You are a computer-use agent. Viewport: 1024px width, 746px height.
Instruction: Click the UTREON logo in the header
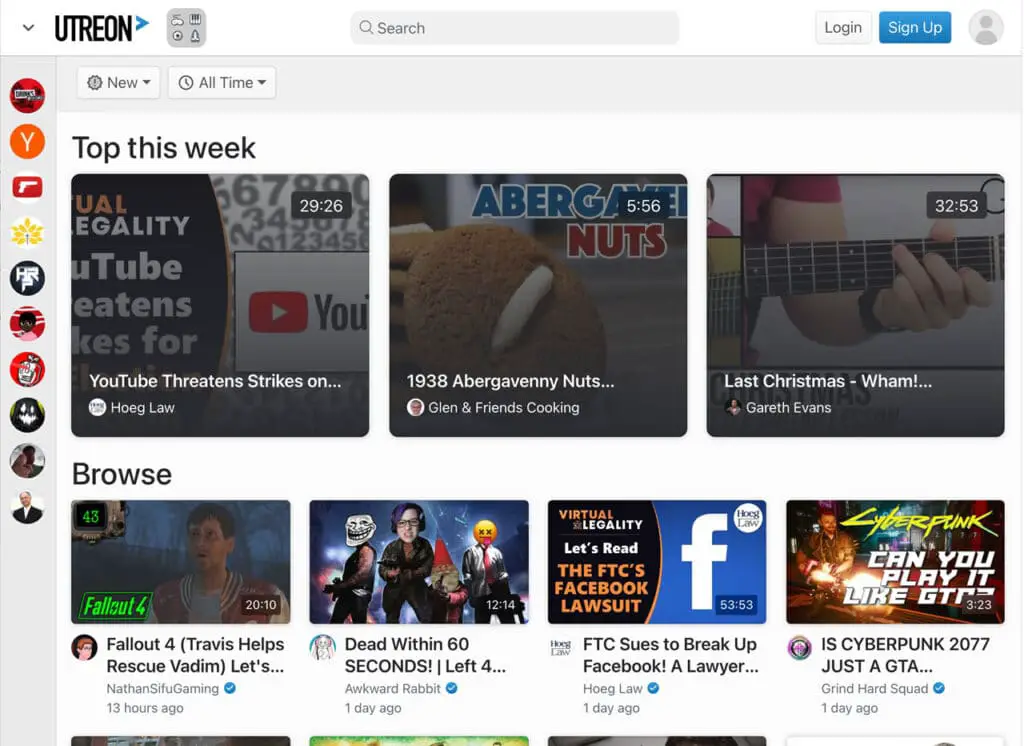tap(100, 27)
